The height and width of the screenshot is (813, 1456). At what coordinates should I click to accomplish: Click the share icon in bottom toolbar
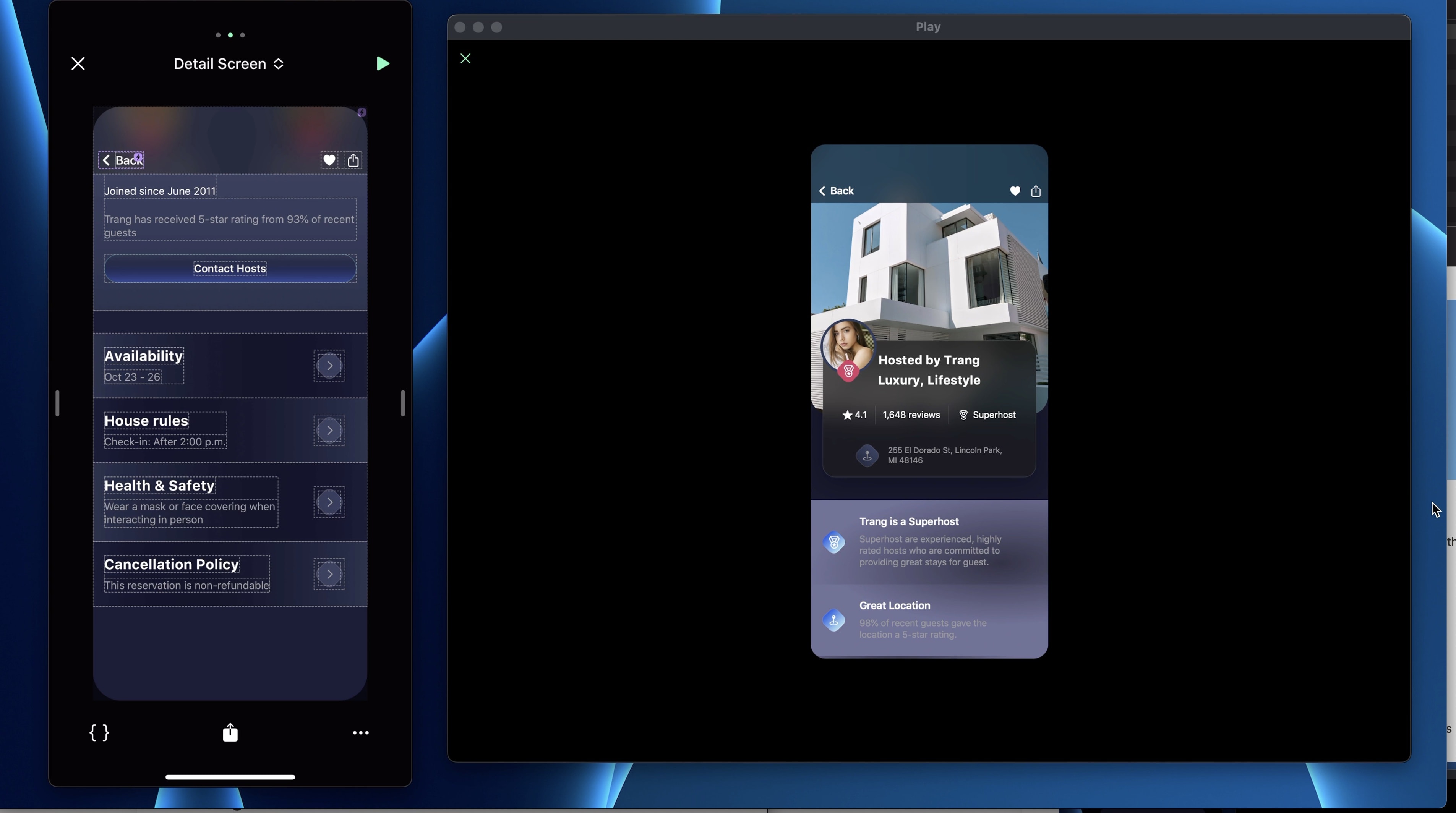click(x=230, y=732)
